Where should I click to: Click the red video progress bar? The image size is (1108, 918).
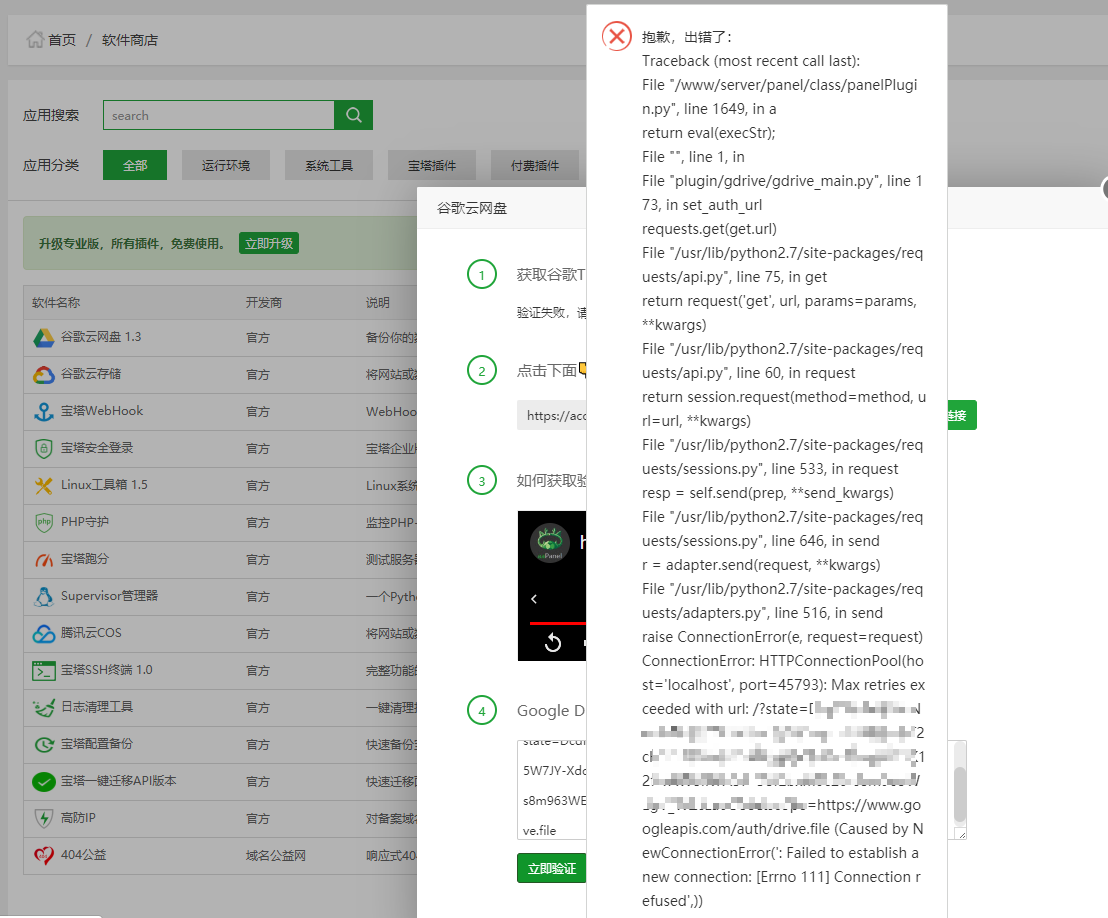point(558,623)
